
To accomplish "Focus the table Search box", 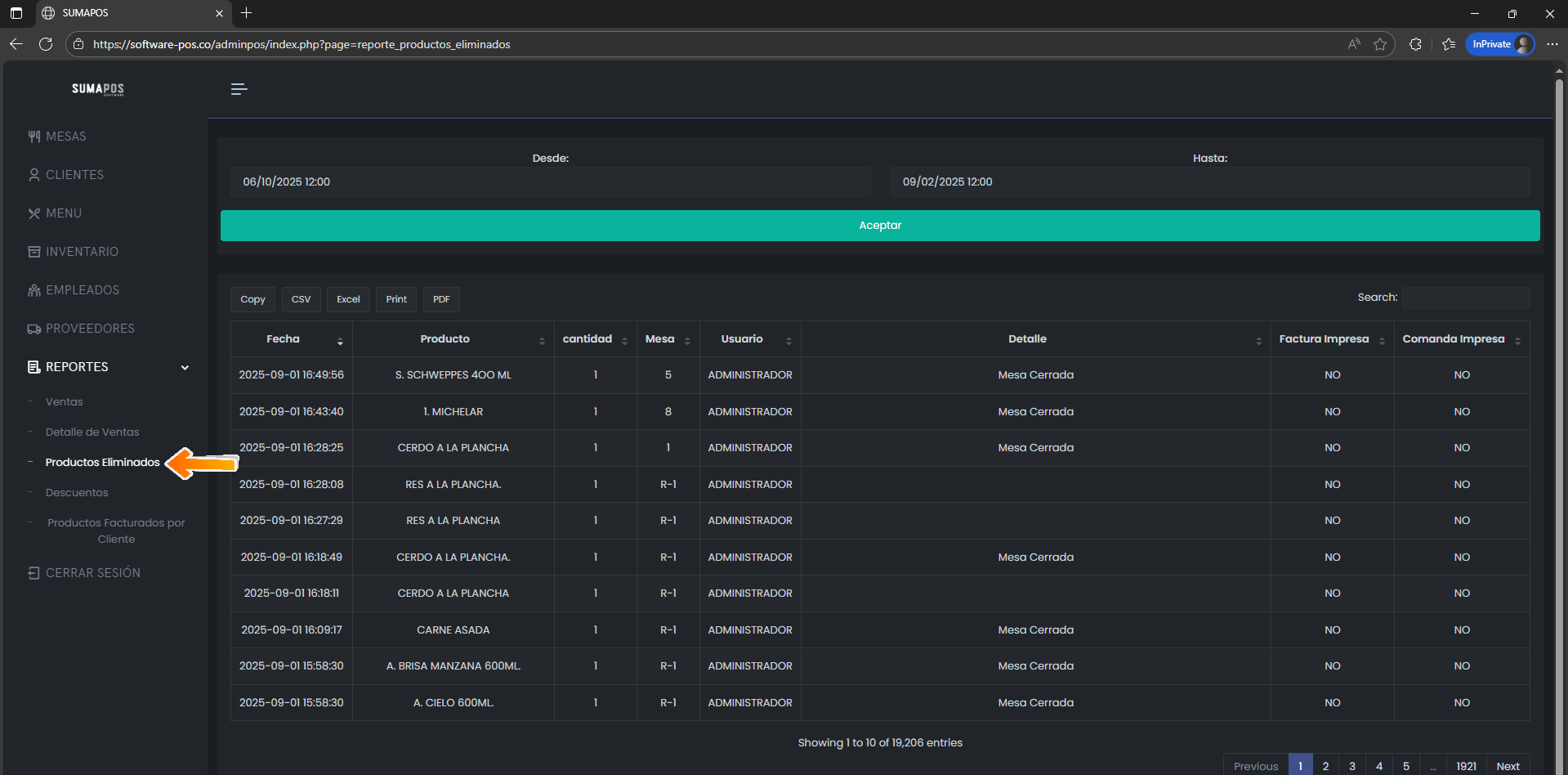I will click(1466, 298).
